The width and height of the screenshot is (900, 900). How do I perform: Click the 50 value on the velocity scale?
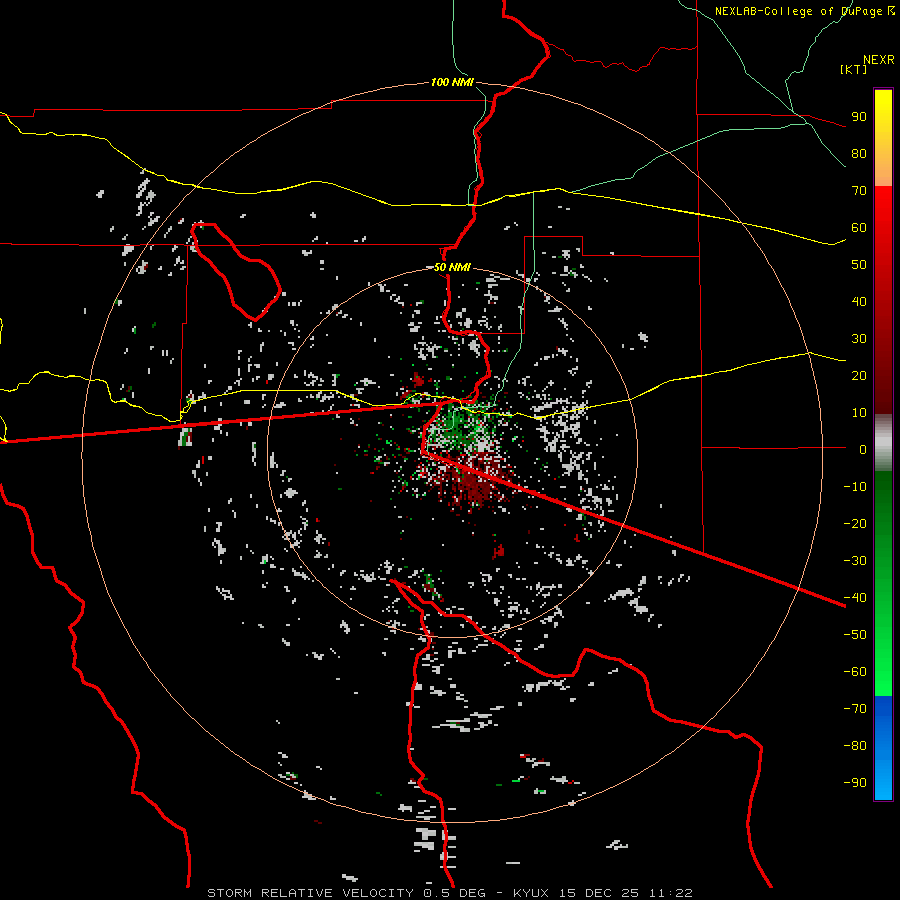tap(859, 265)
